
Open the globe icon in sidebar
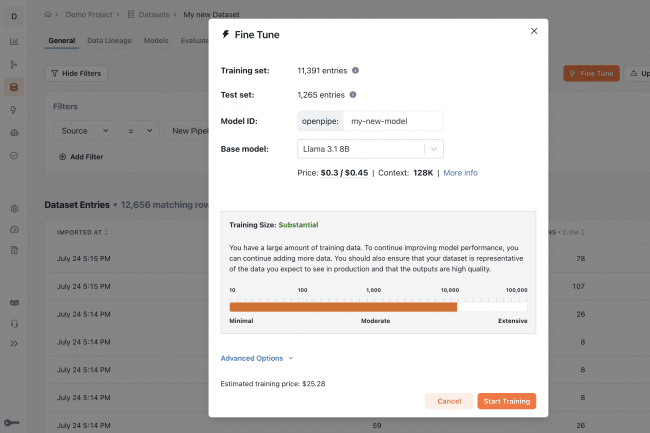point(14,133)
